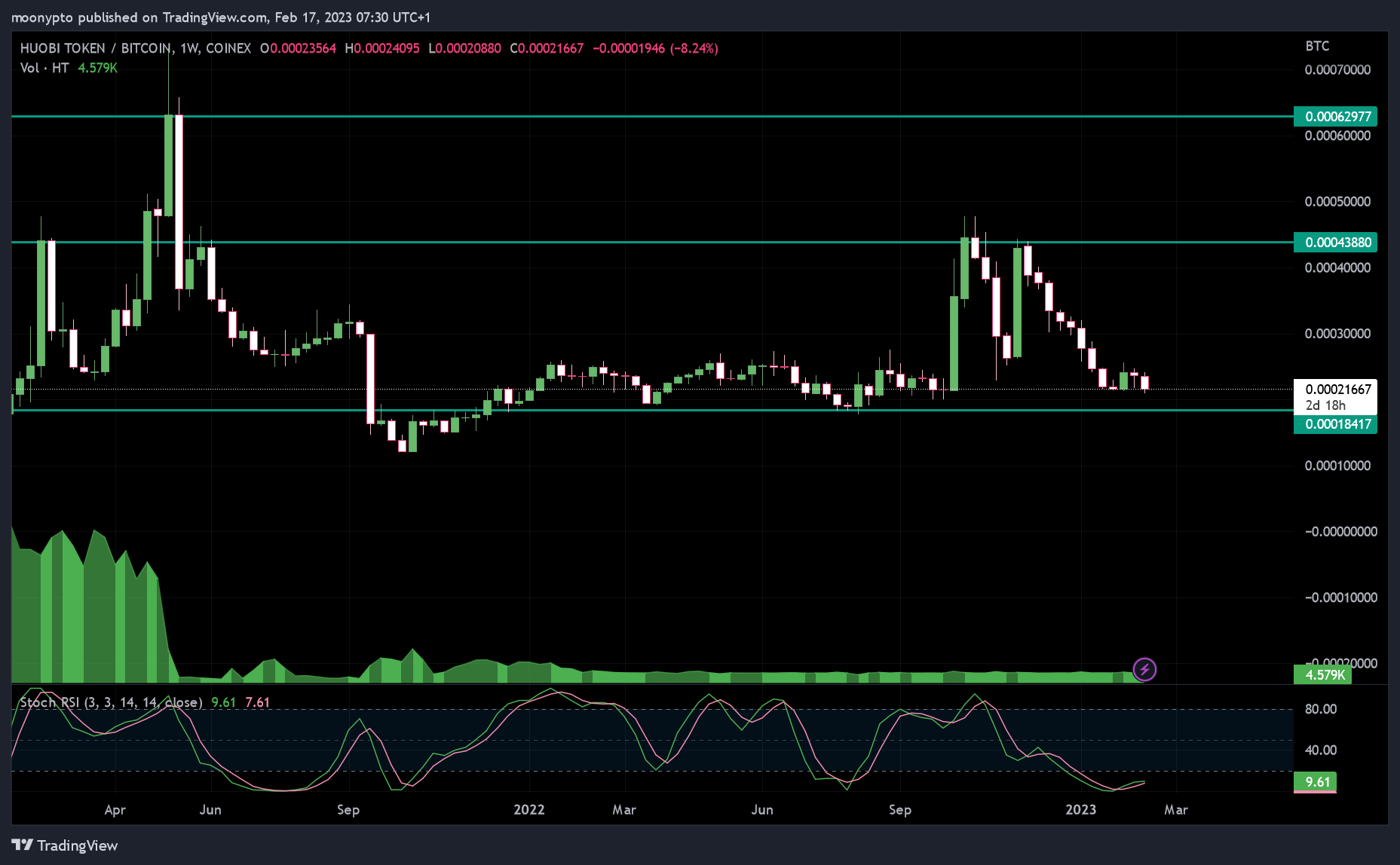
Task: Click the 0.00070000 price axis tick
Action: [x=1338, y=69]
